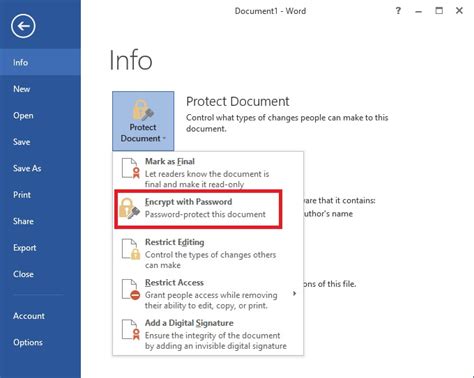Collapse the Protect Document dropdown button
The width and height of the screenshot is (474, 378).
[x=143, y=121]
